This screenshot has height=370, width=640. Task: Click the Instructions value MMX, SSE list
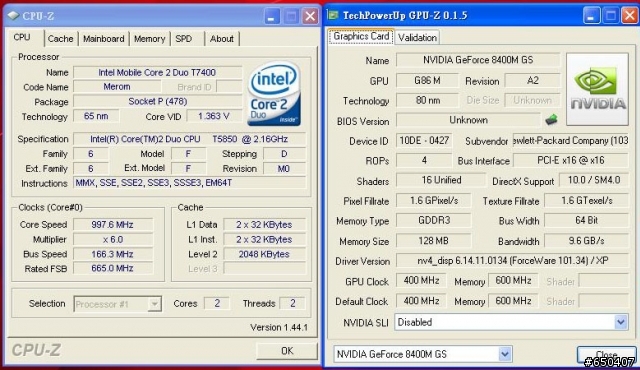(189, 183)
